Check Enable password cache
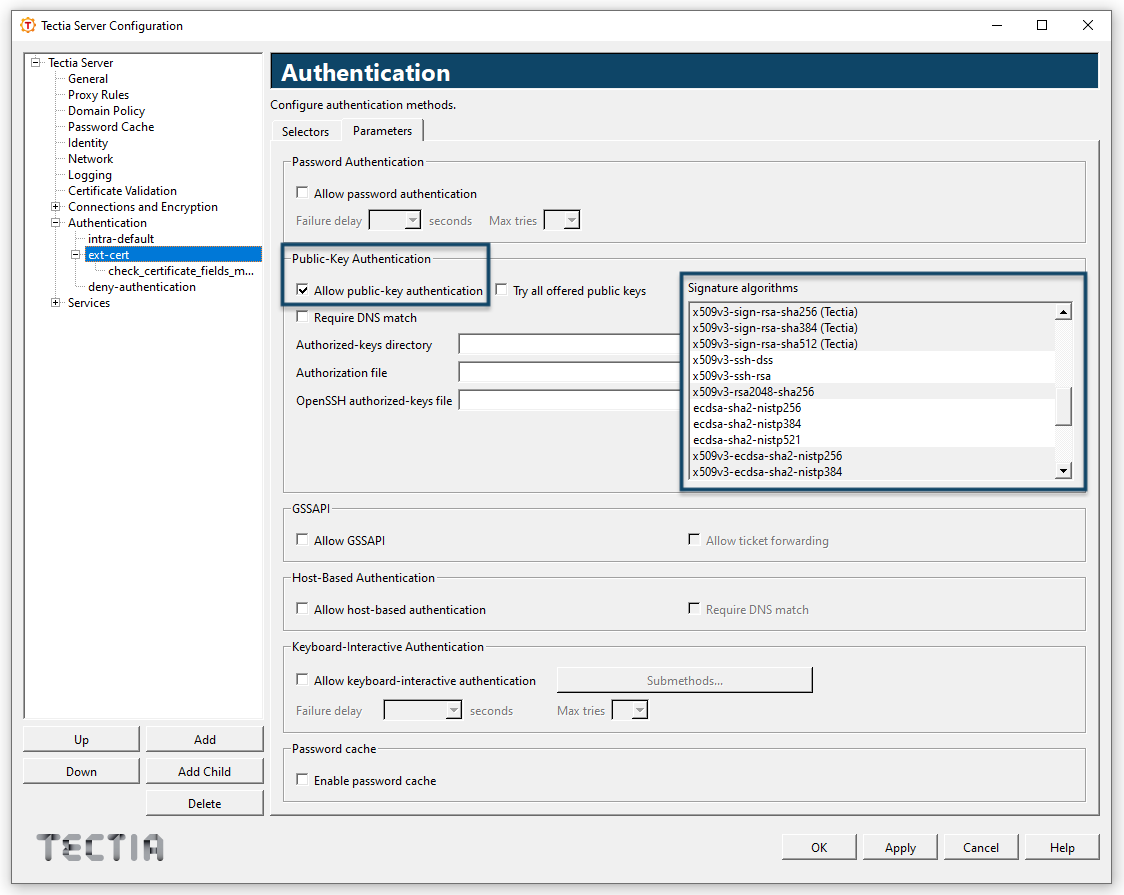The image size is (1124, 895). [x=302, y=780]
